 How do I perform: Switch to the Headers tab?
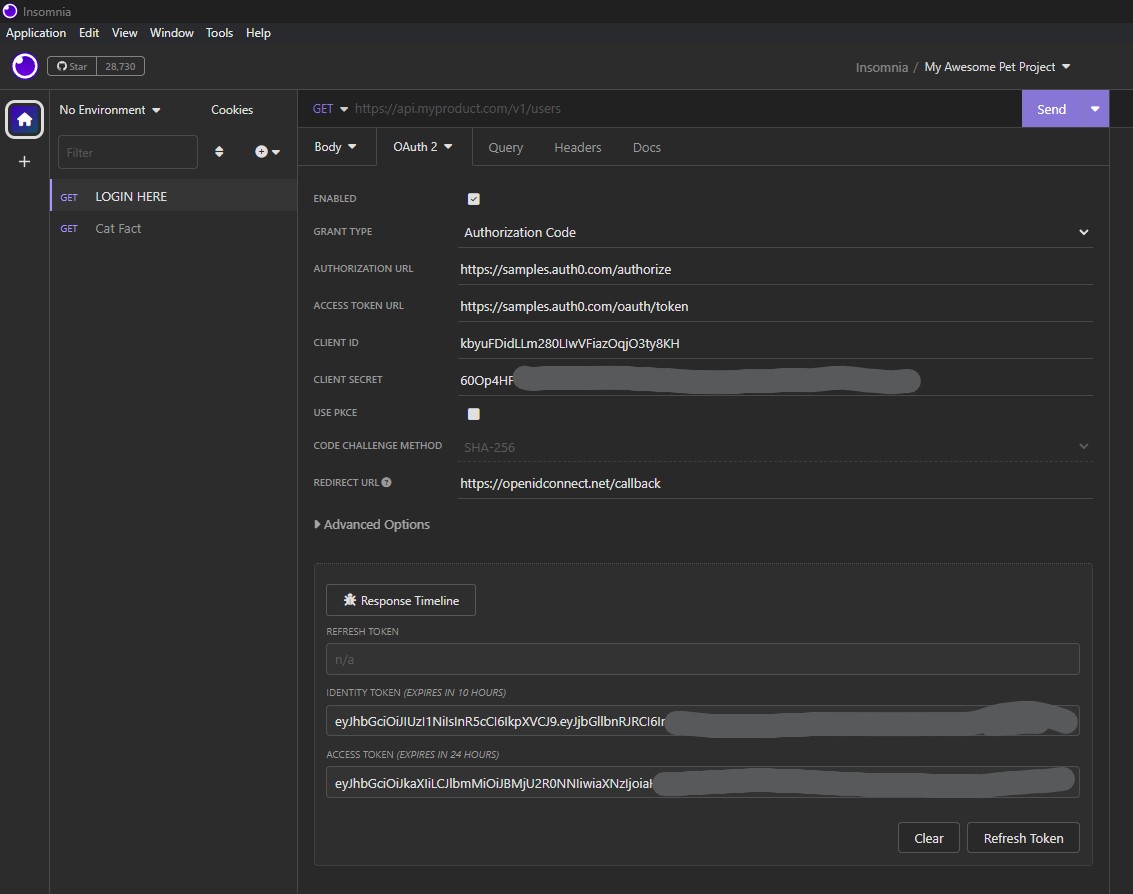(577, 147)
